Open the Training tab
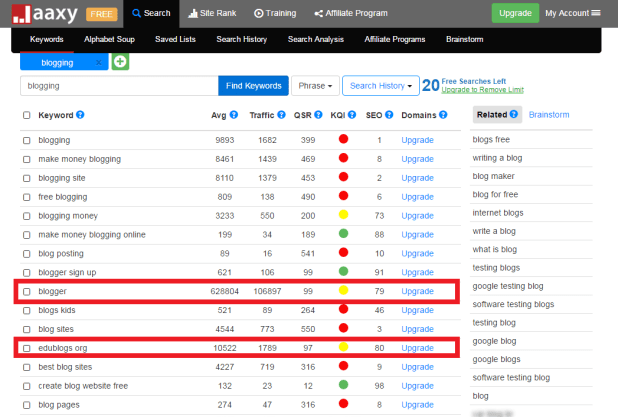The image size is (618, 417). tap(275, 13)
